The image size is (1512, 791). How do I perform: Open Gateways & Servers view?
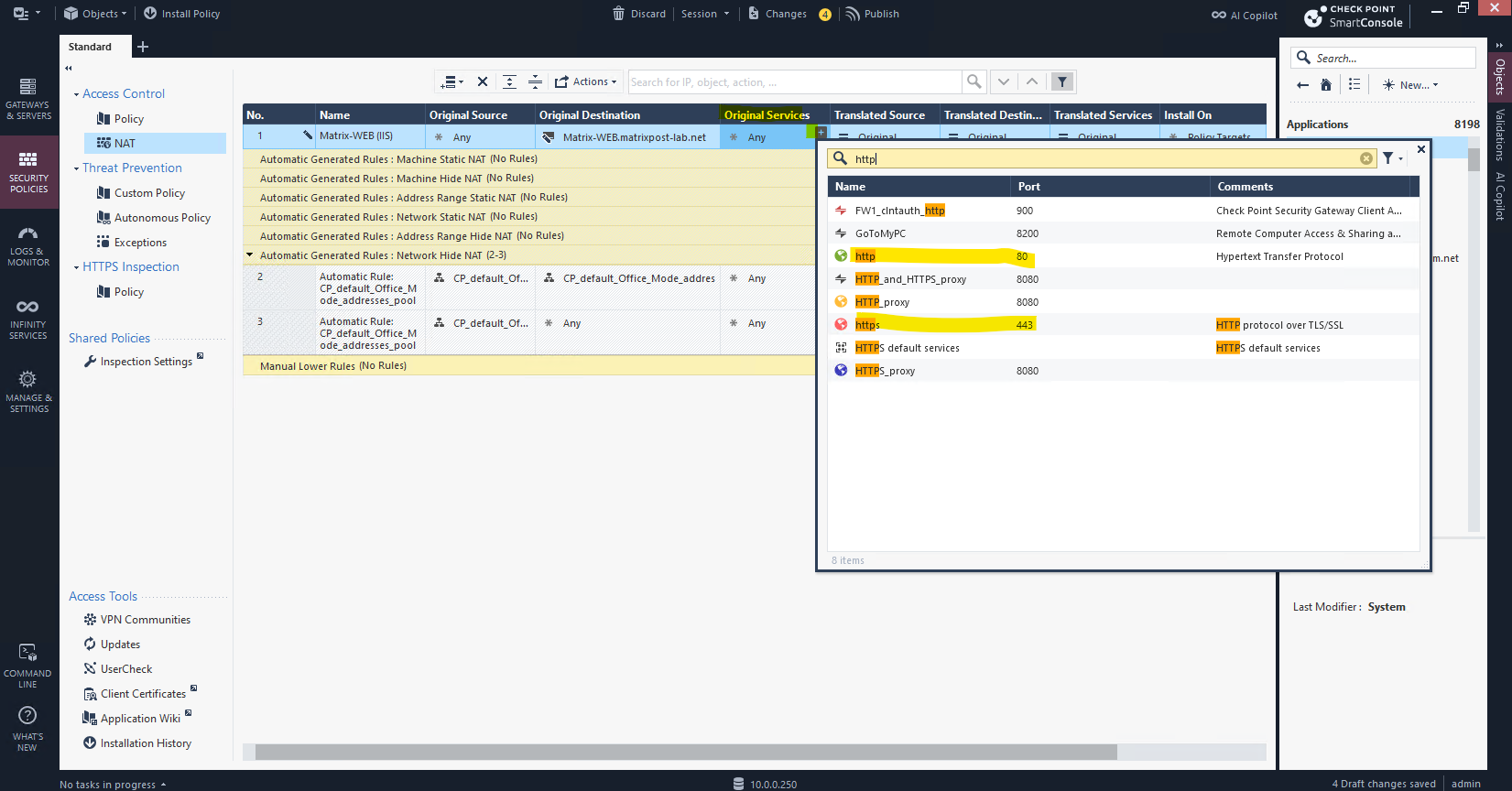27,99
